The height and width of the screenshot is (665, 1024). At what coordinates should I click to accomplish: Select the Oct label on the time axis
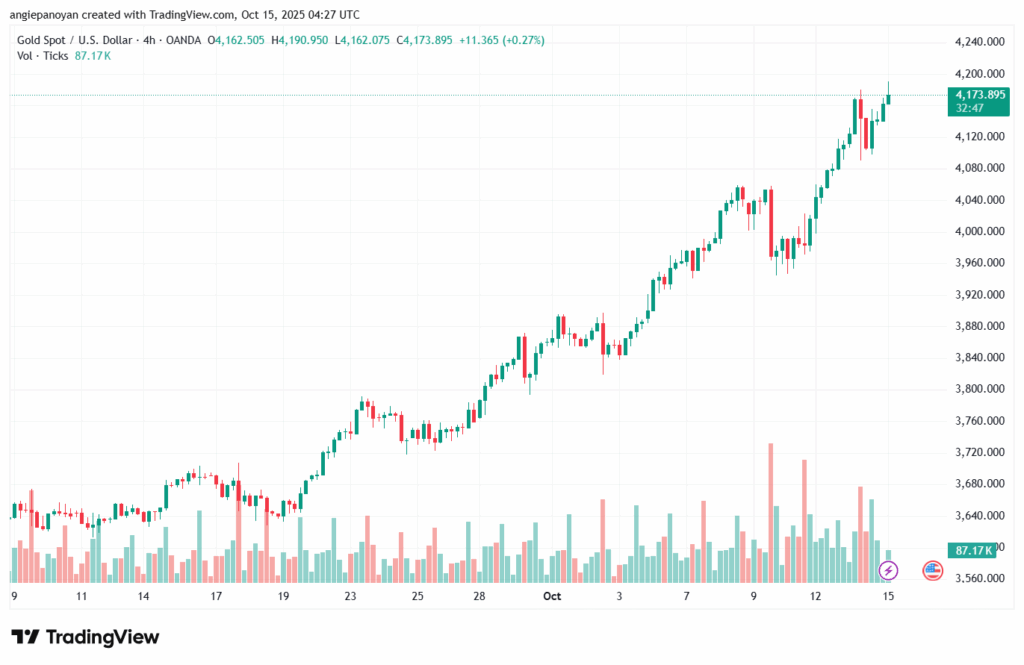(553, 596)
